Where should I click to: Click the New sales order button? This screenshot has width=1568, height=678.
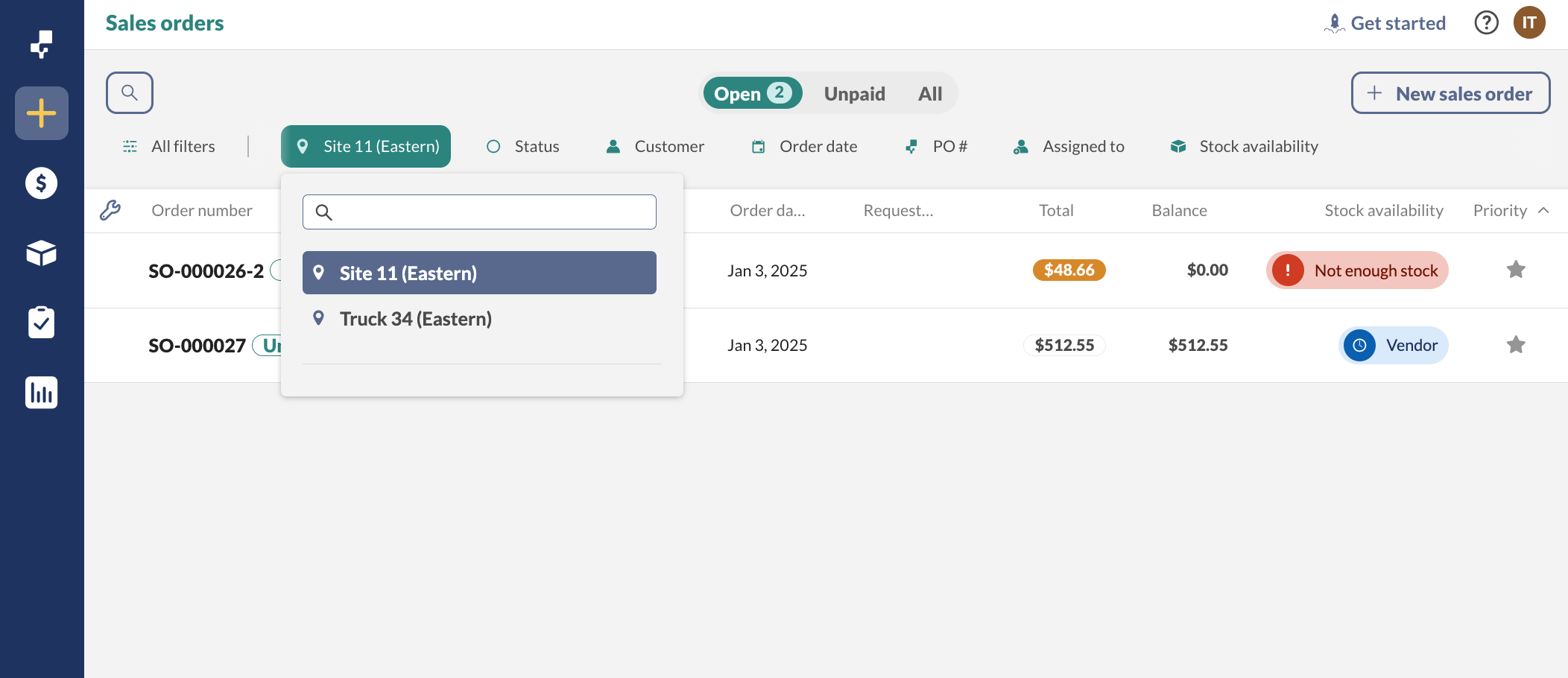1450,94
